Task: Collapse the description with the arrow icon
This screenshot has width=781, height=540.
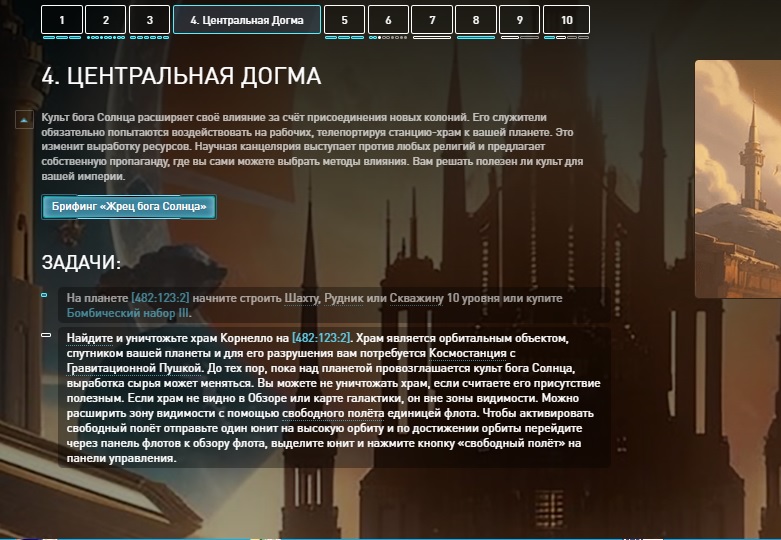Action: click(x=24, y=120)
